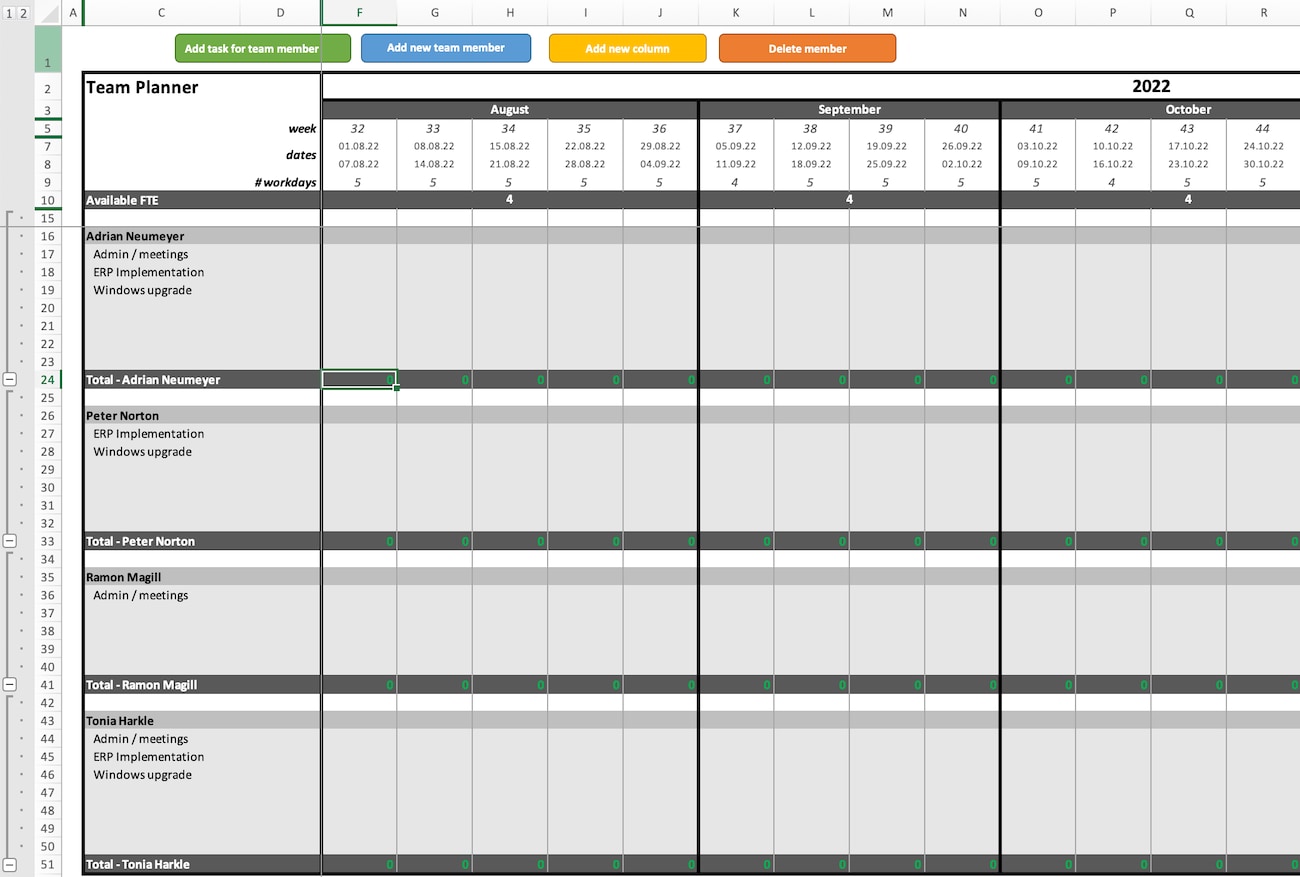This screenshot has width=1300, height=877.
Task: Collapse the Ramon Magill row group
Action: coord(10,685)
